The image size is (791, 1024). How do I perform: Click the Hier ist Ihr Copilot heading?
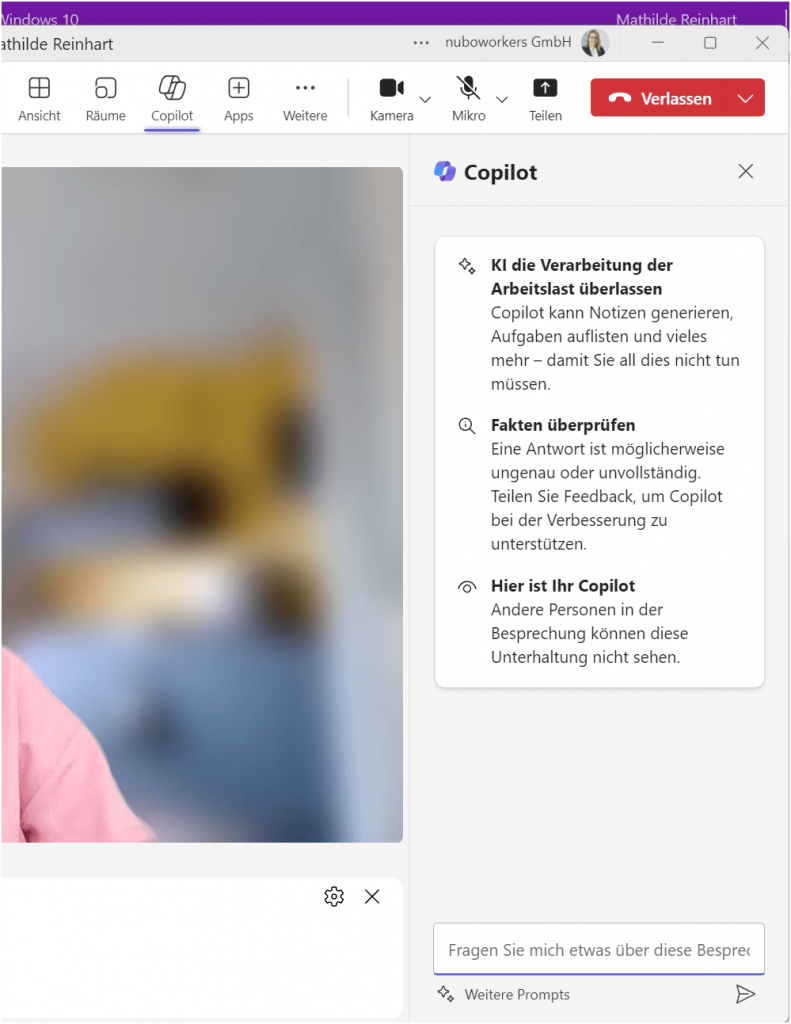[x=563, y=586]
